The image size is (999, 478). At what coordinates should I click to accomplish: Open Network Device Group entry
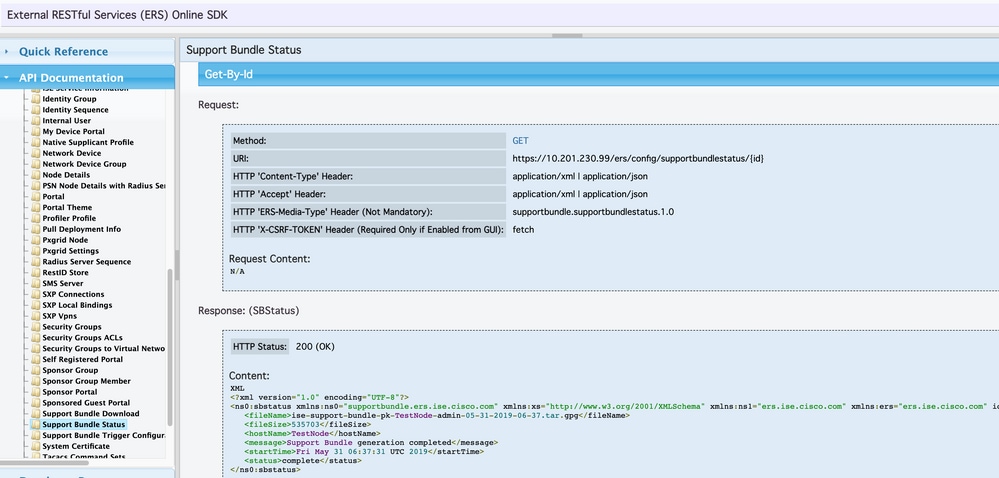tap(84, 164)
